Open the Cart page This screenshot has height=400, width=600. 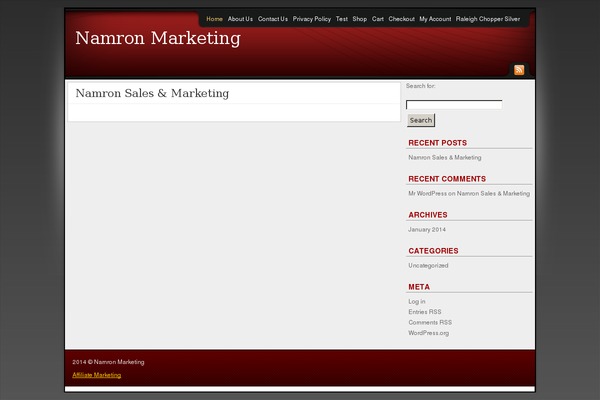[378, 19]
